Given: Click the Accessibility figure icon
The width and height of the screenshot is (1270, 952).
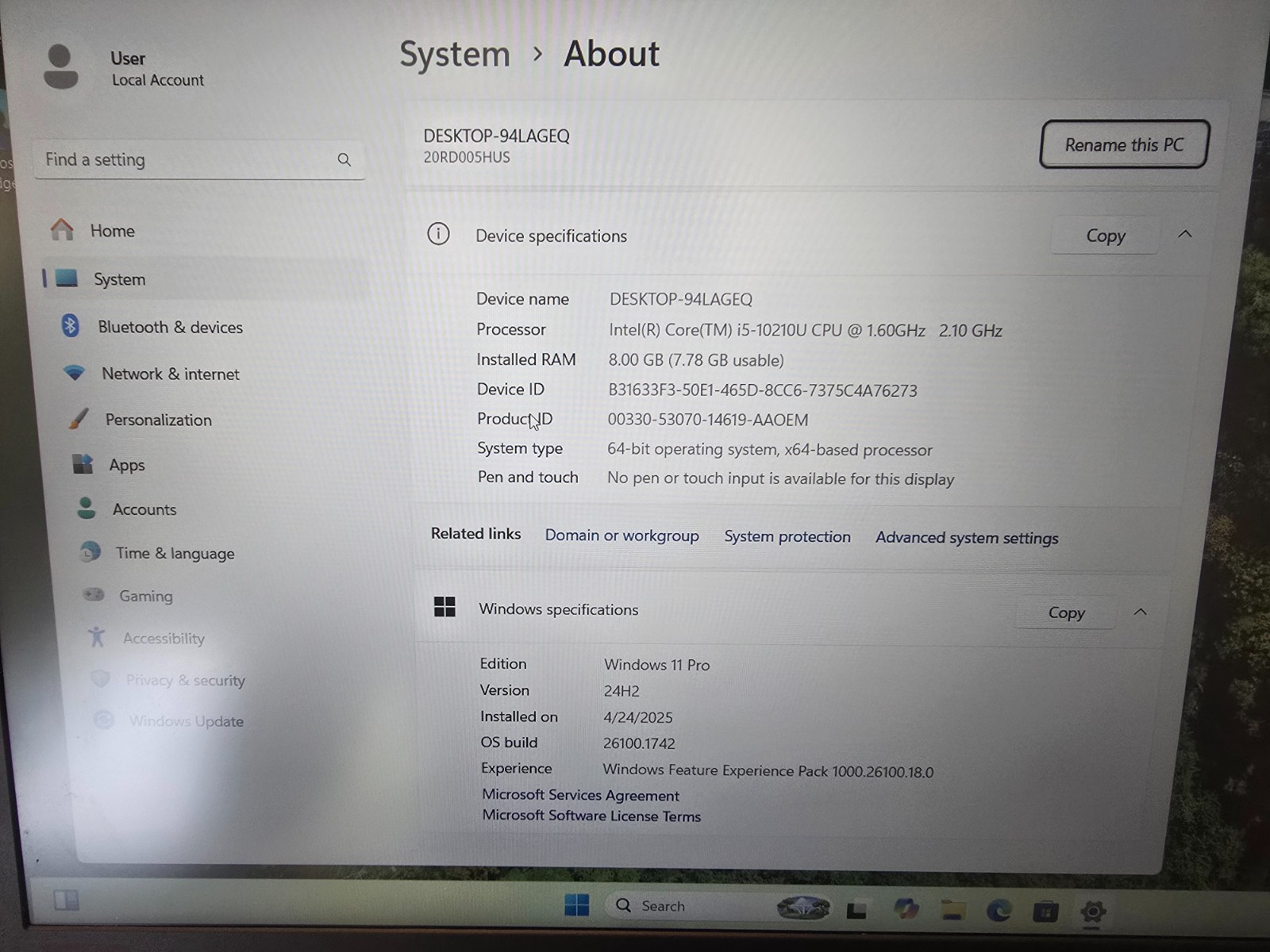Looking at the screenshot, I should 97,636.
